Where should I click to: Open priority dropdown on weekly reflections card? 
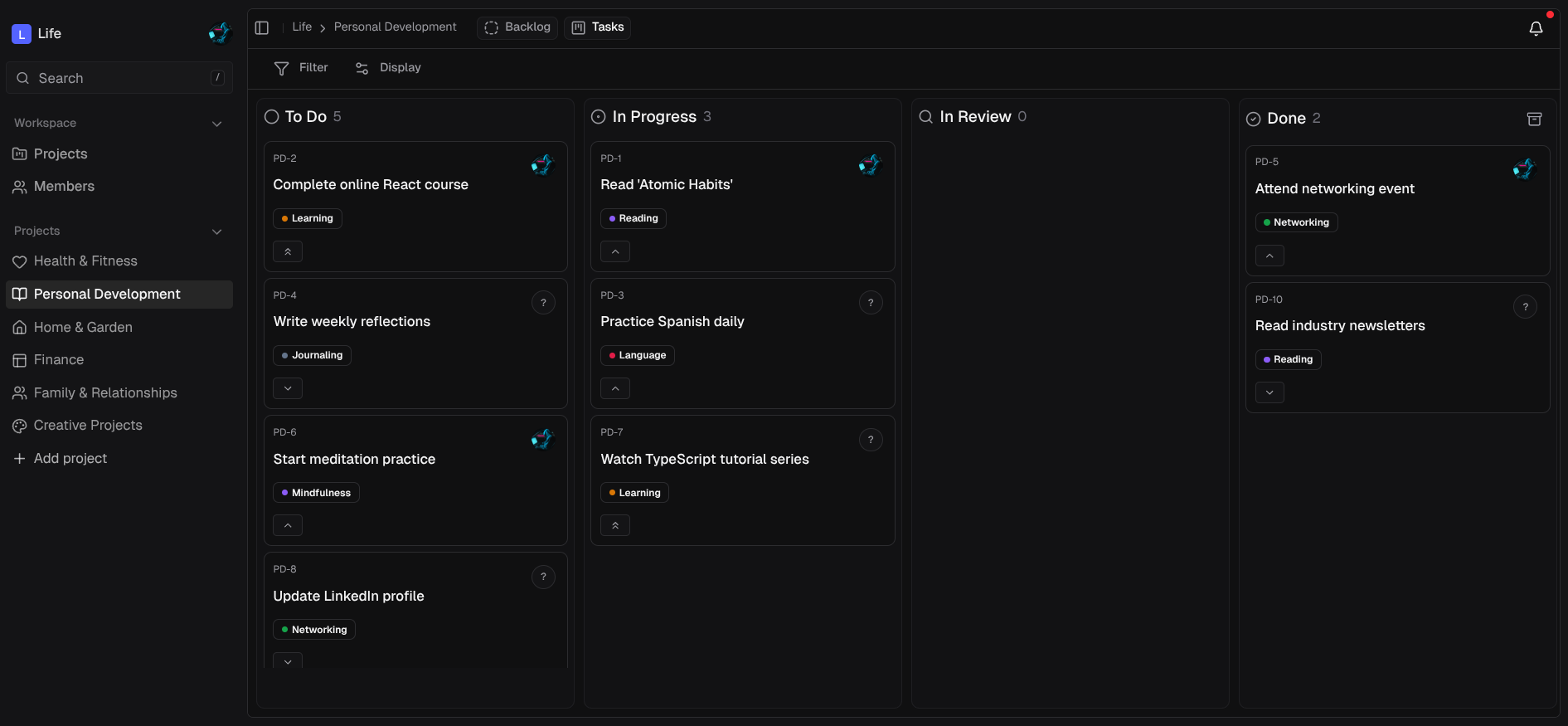288,388
